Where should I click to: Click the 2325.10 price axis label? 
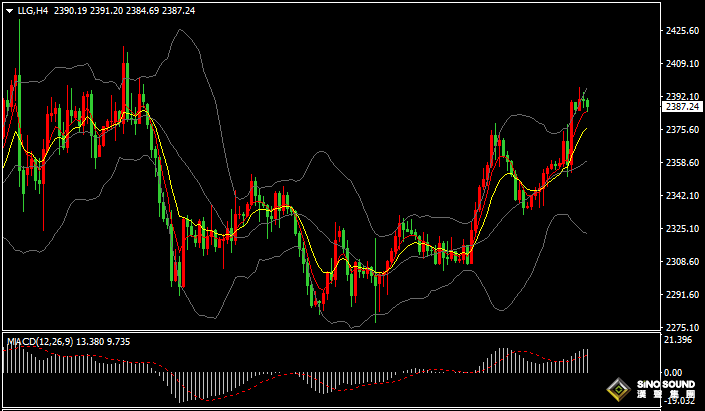[x=681, y=229]
